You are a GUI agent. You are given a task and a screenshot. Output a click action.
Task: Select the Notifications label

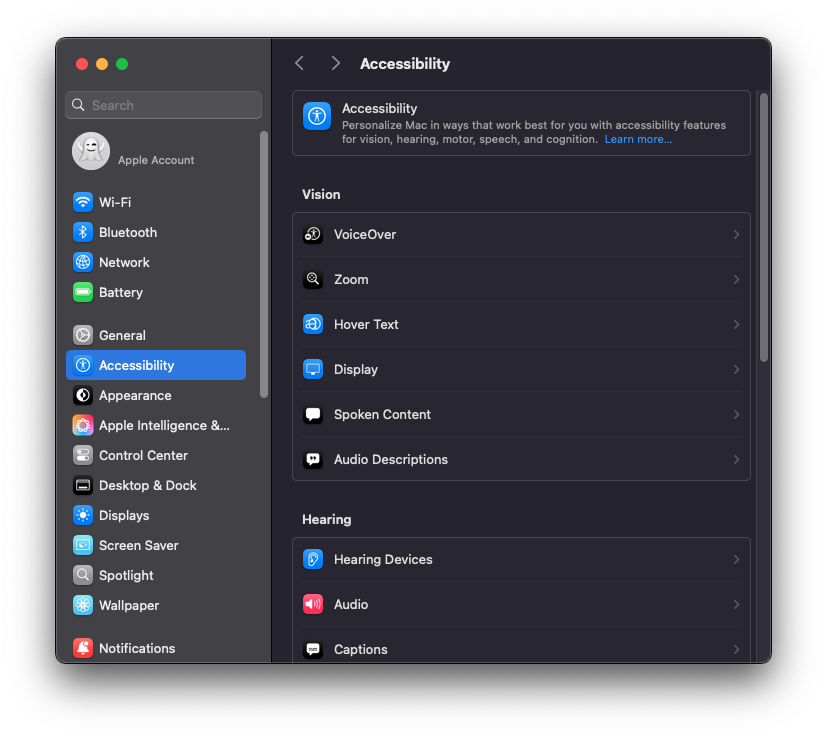tap(137, 648)
